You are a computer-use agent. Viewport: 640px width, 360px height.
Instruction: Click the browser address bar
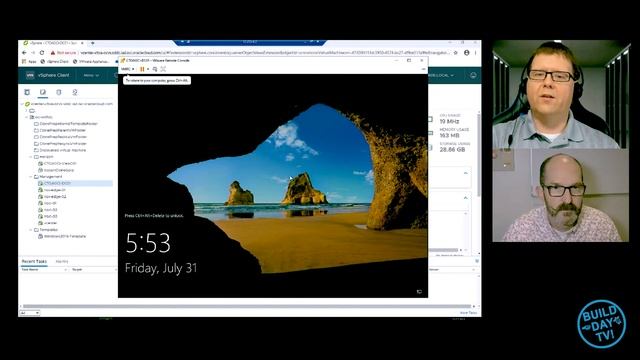tap(265, 53)
